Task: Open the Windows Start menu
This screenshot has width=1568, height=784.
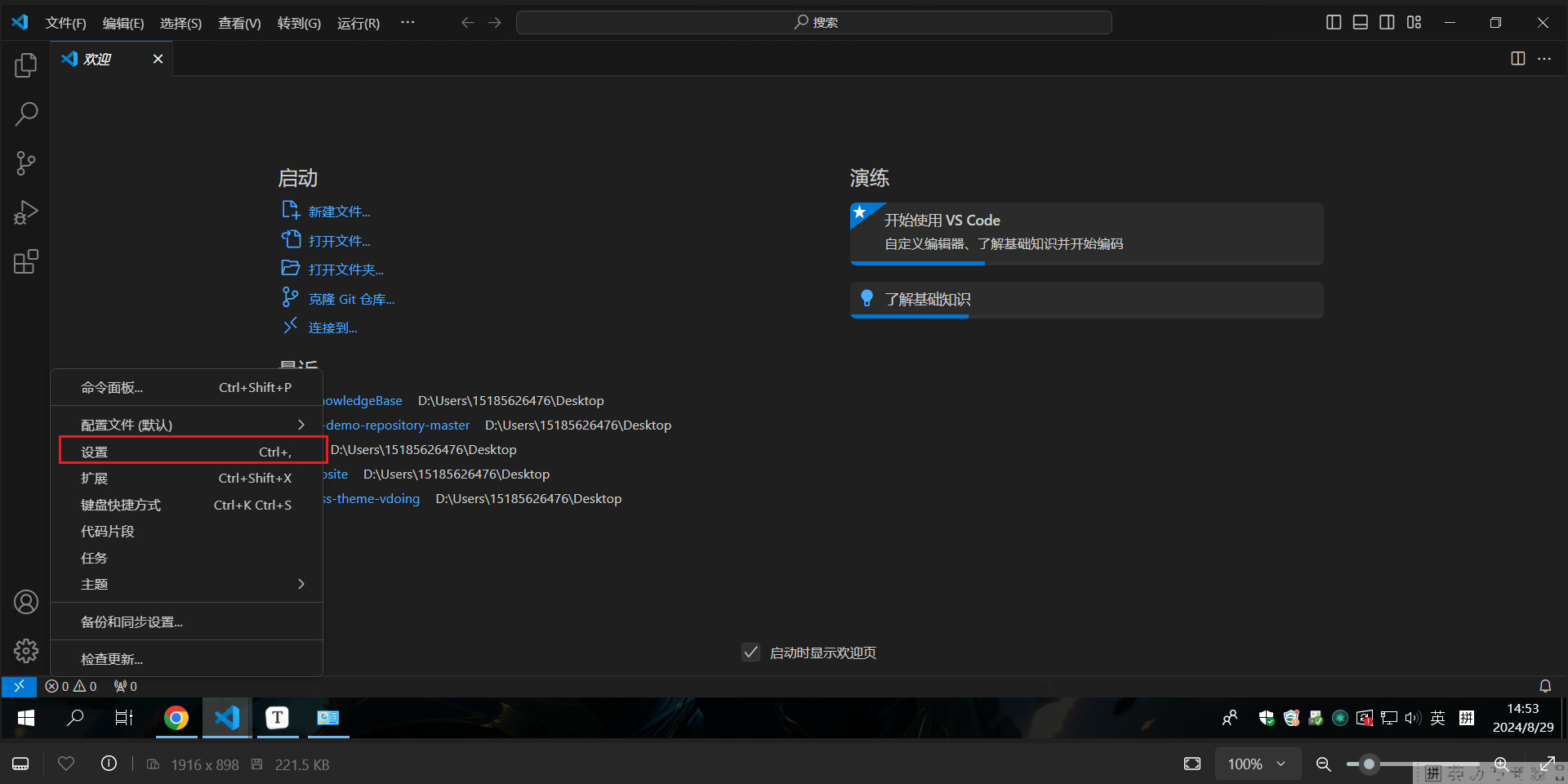Action: [x=25, y=718]
